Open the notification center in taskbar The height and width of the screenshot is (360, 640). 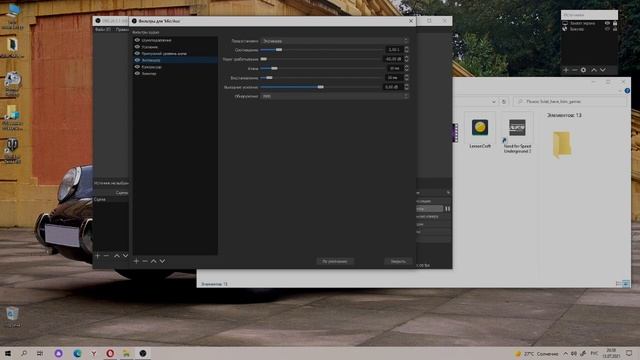point(629,353)
